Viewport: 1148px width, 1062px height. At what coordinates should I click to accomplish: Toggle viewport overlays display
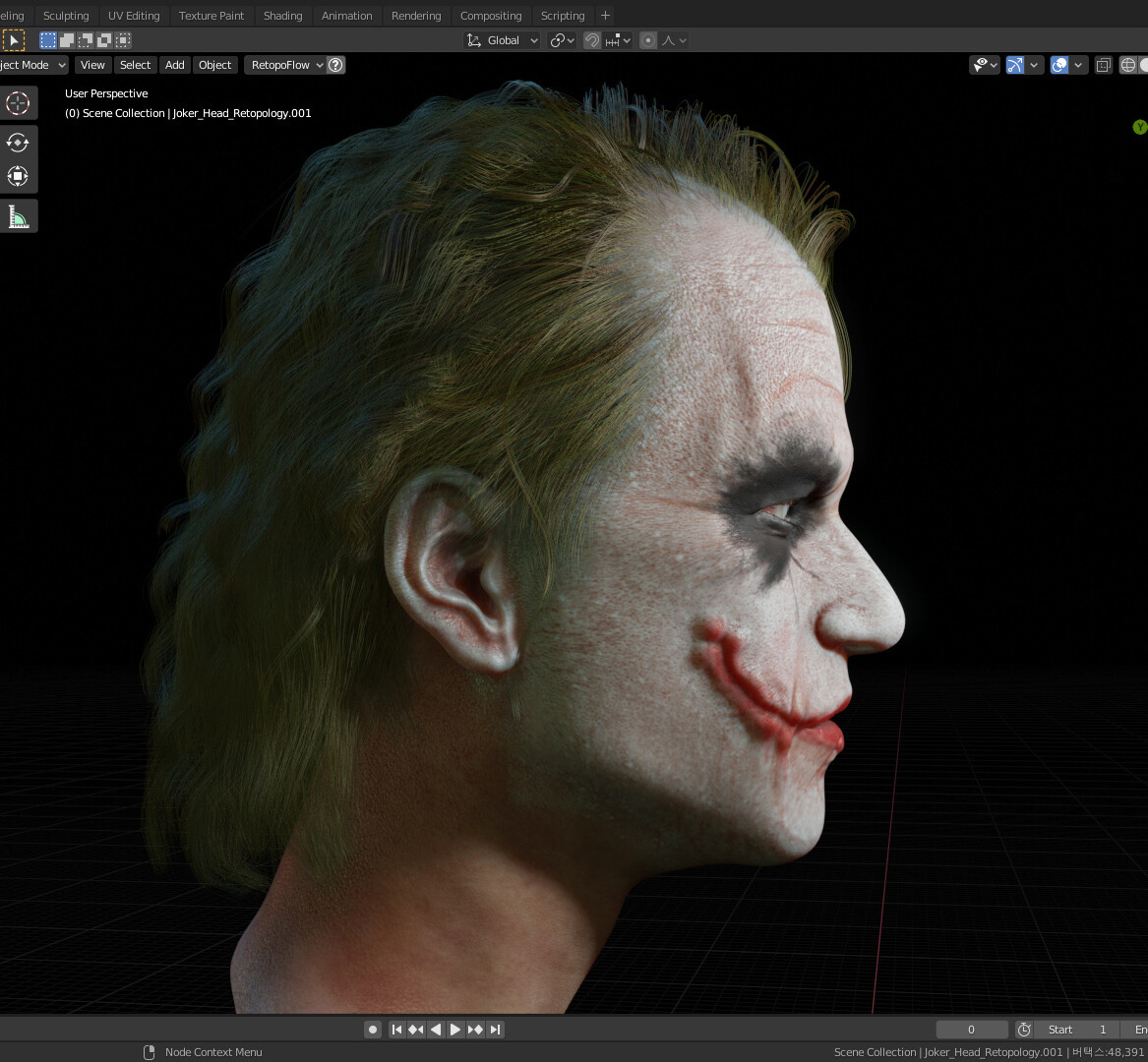coord(1058,65)
